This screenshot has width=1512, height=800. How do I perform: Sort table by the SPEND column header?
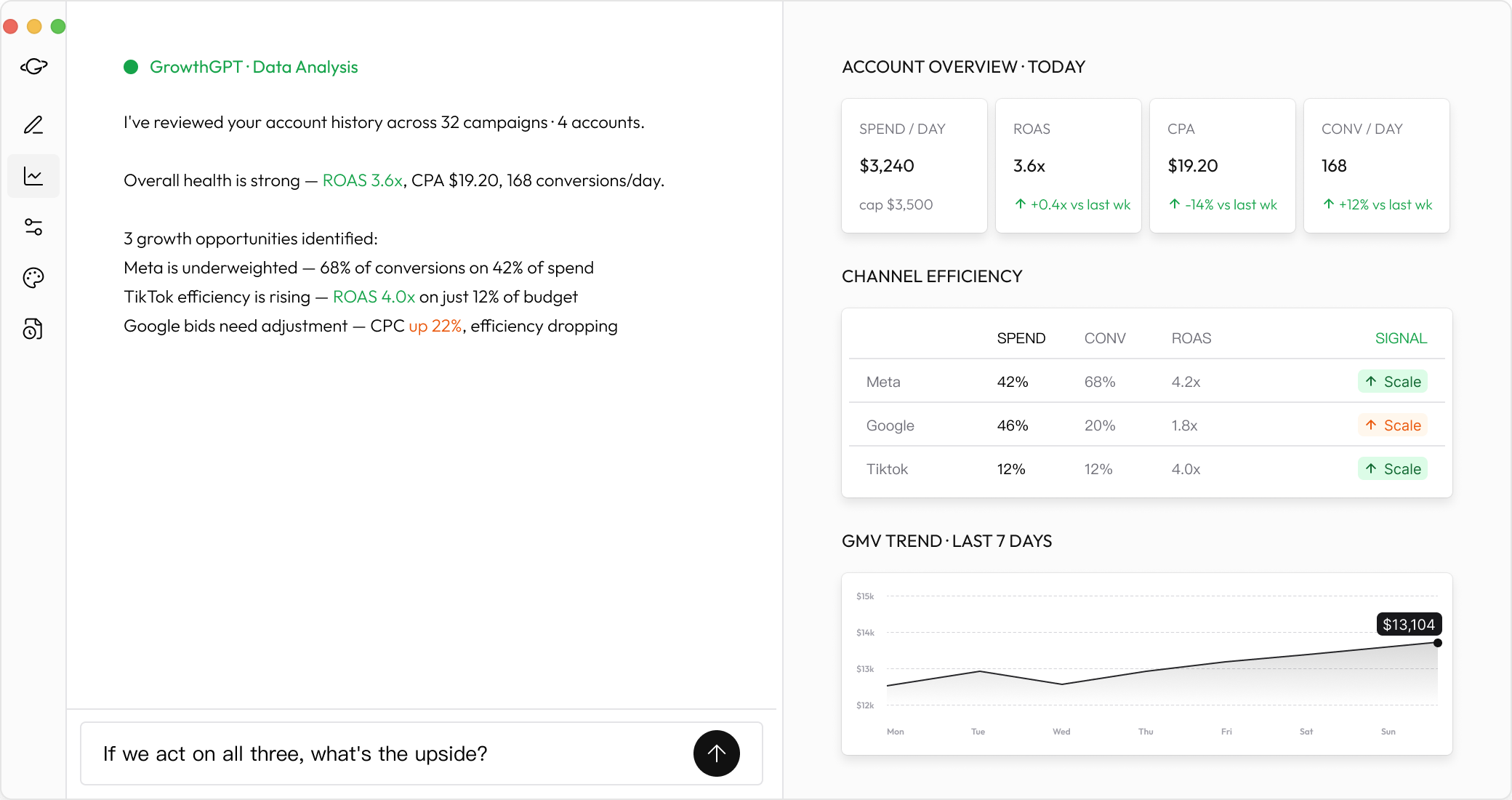pos(1021,338)
